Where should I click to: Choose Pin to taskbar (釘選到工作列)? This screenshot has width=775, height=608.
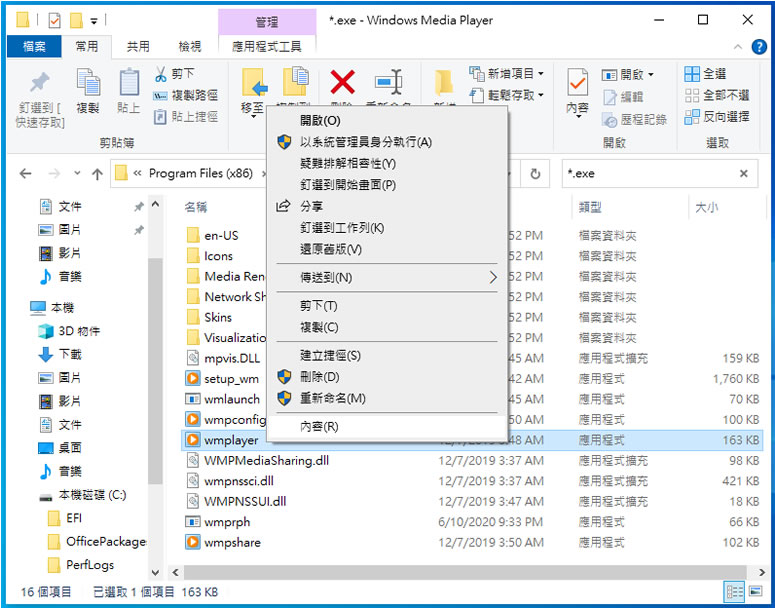386,228
